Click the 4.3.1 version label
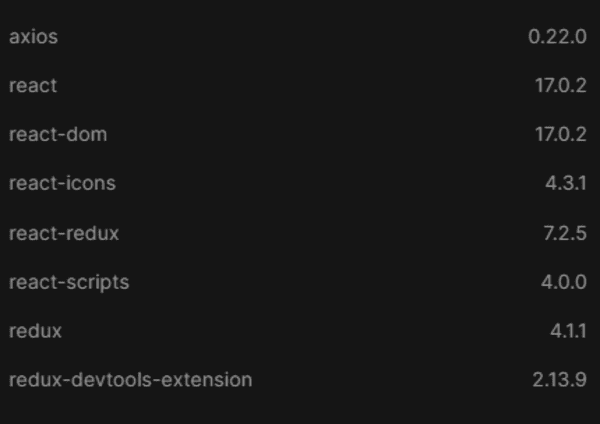Image resolution: width=600 pixels, height=424 pixels. pyautogui.click(x=566, y=183)
